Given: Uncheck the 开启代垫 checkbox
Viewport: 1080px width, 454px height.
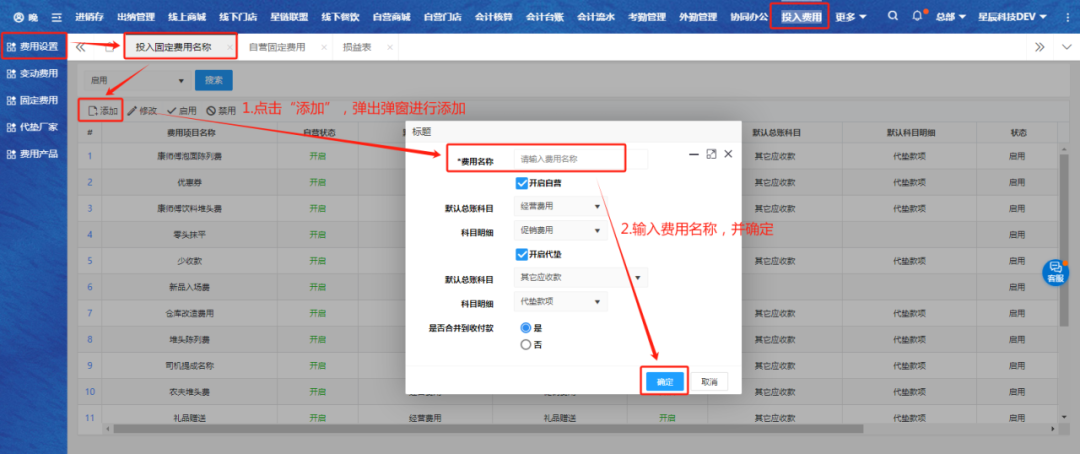Looking at the screenshot, I should [x=522, y=254].
